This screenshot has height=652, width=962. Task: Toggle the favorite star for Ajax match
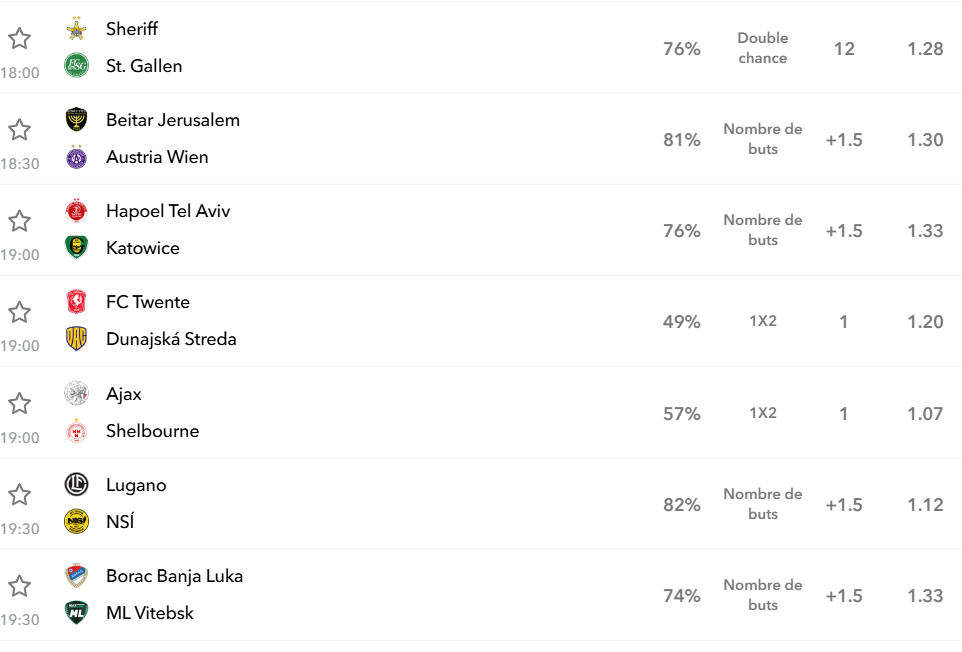(20, 404)
